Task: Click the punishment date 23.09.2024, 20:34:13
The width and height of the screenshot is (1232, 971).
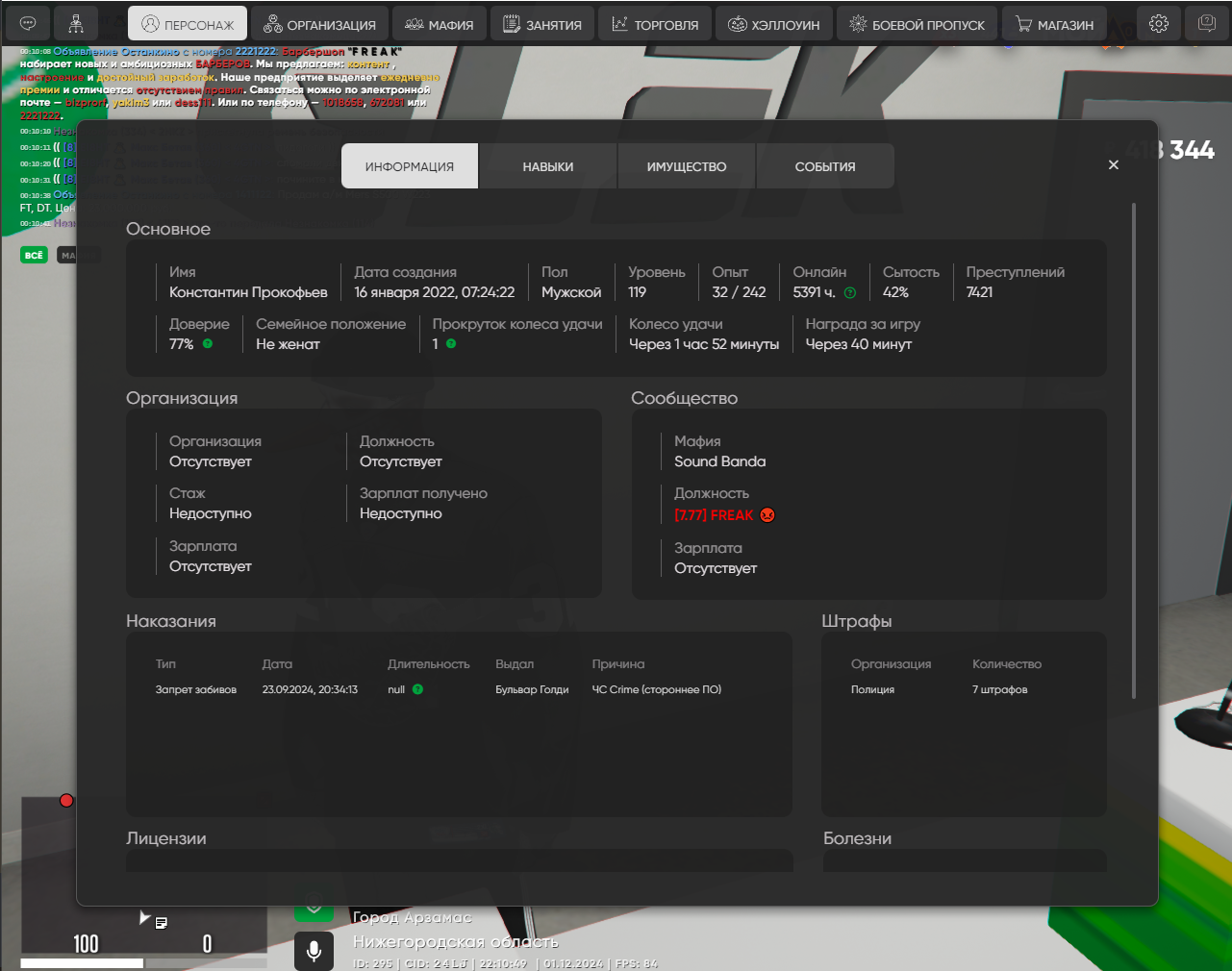Action: point(310,689)
